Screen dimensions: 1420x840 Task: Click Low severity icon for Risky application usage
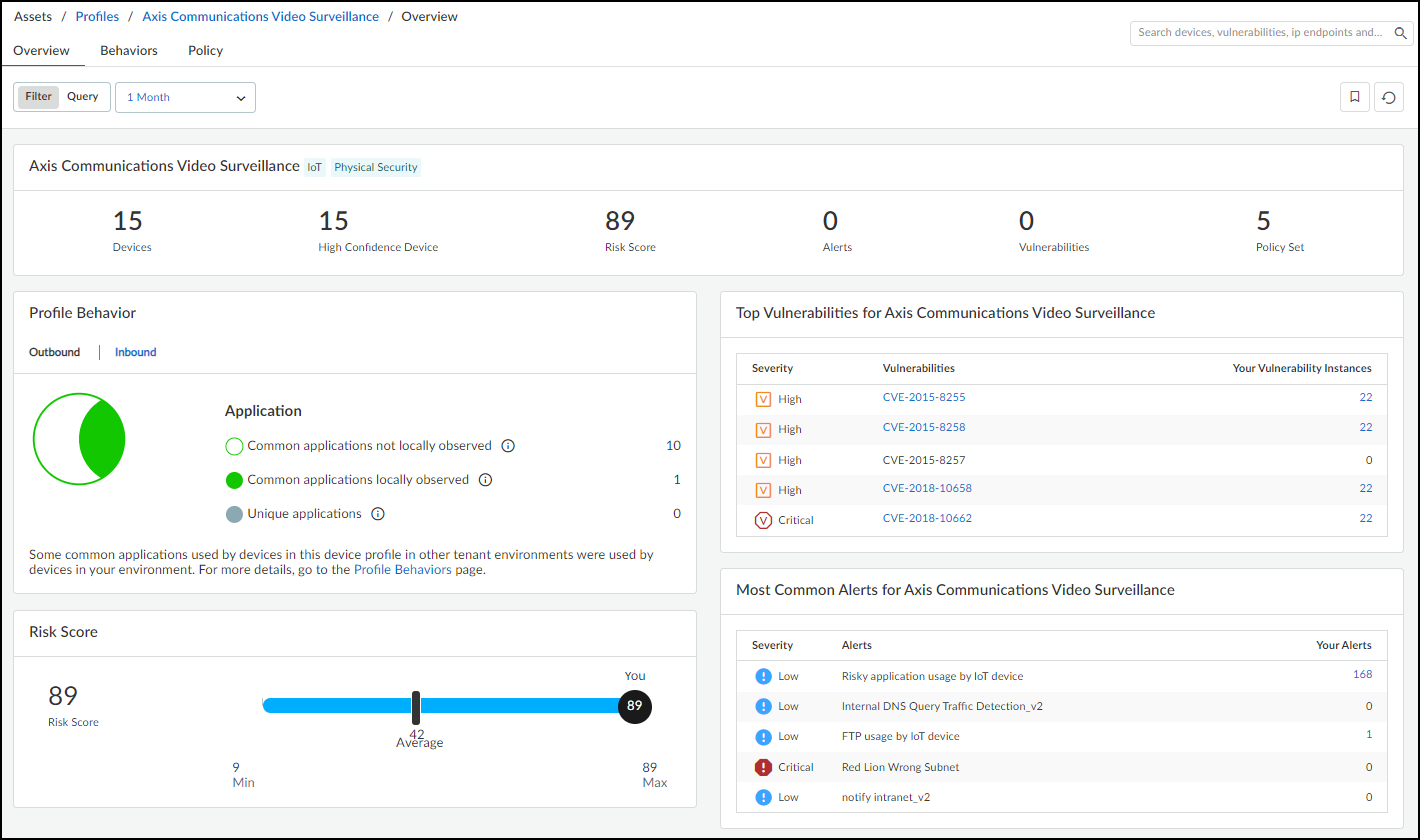[763, 676]
